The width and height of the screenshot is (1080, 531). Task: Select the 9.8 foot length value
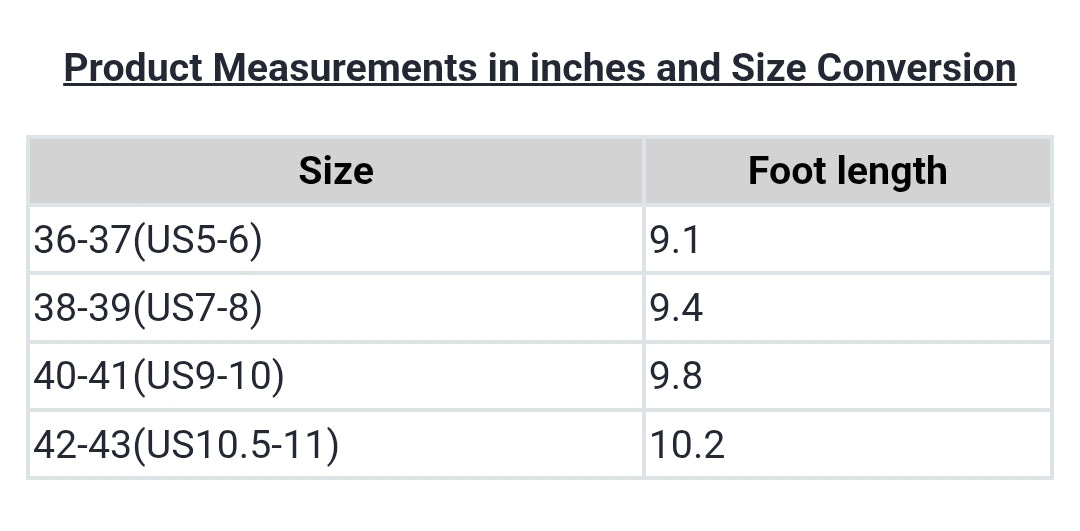point(677,376)
